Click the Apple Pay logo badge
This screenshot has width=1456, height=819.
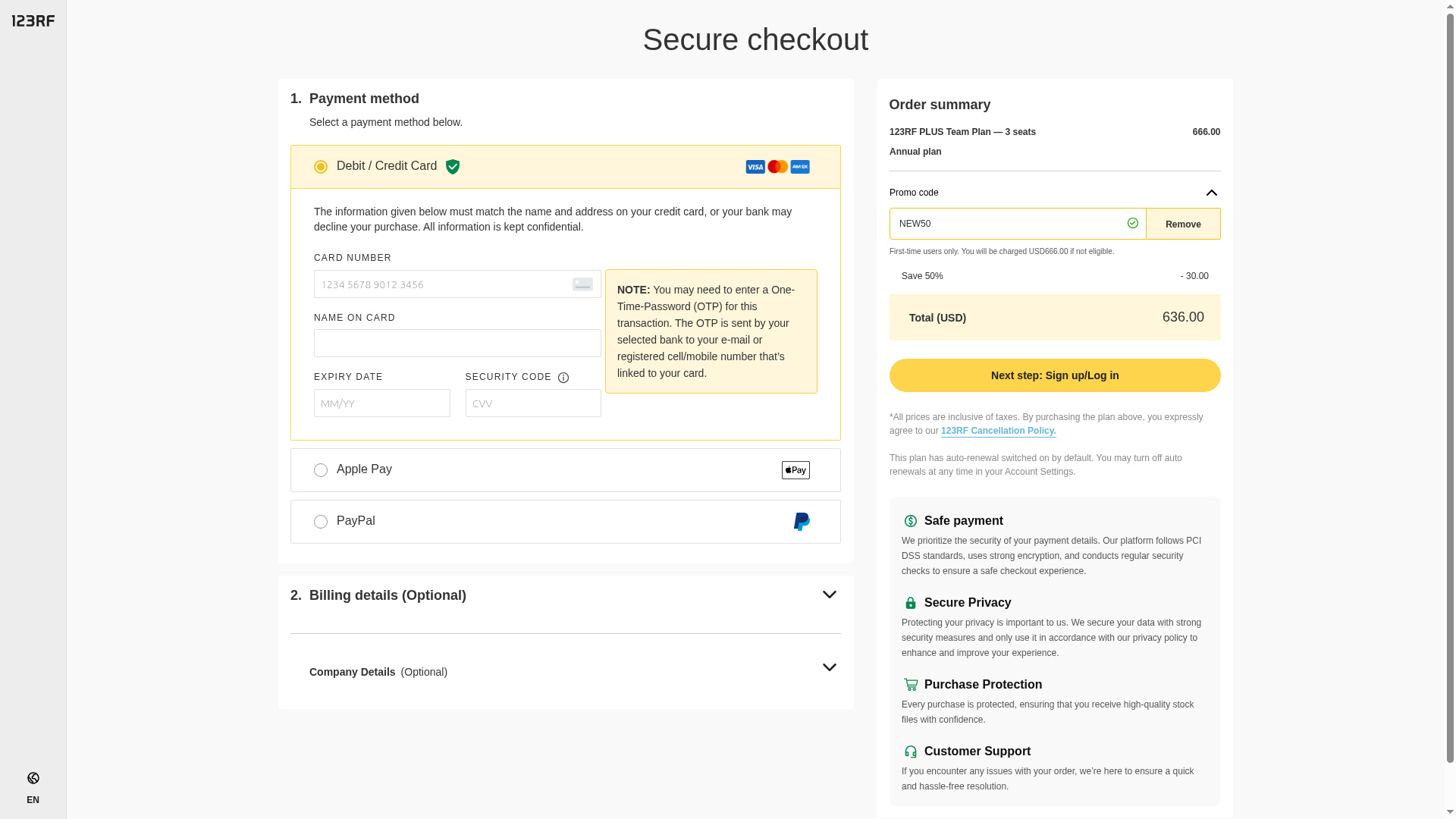795,470
